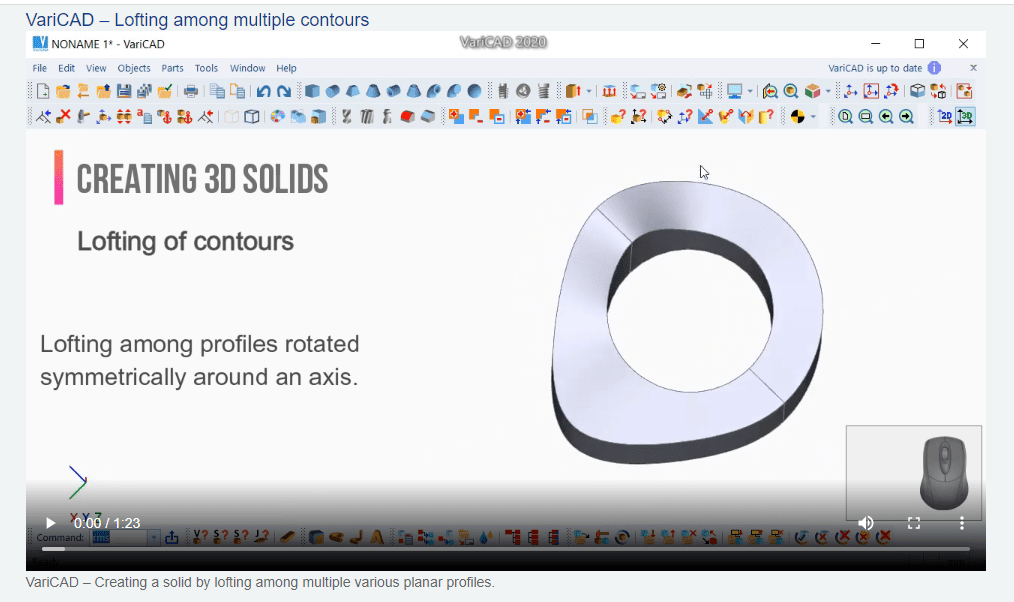Open the Tools menu
The height and width of the screenshot is (602, 1014).
(x=206, y=68)
